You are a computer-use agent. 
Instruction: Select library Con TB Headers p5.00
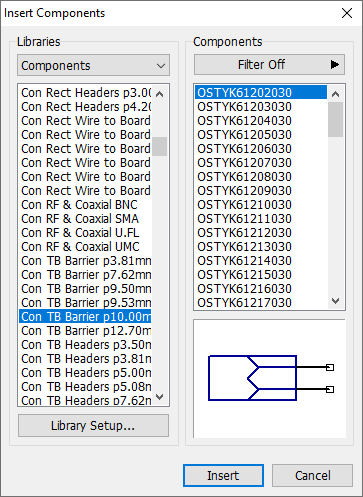(86, 373)
